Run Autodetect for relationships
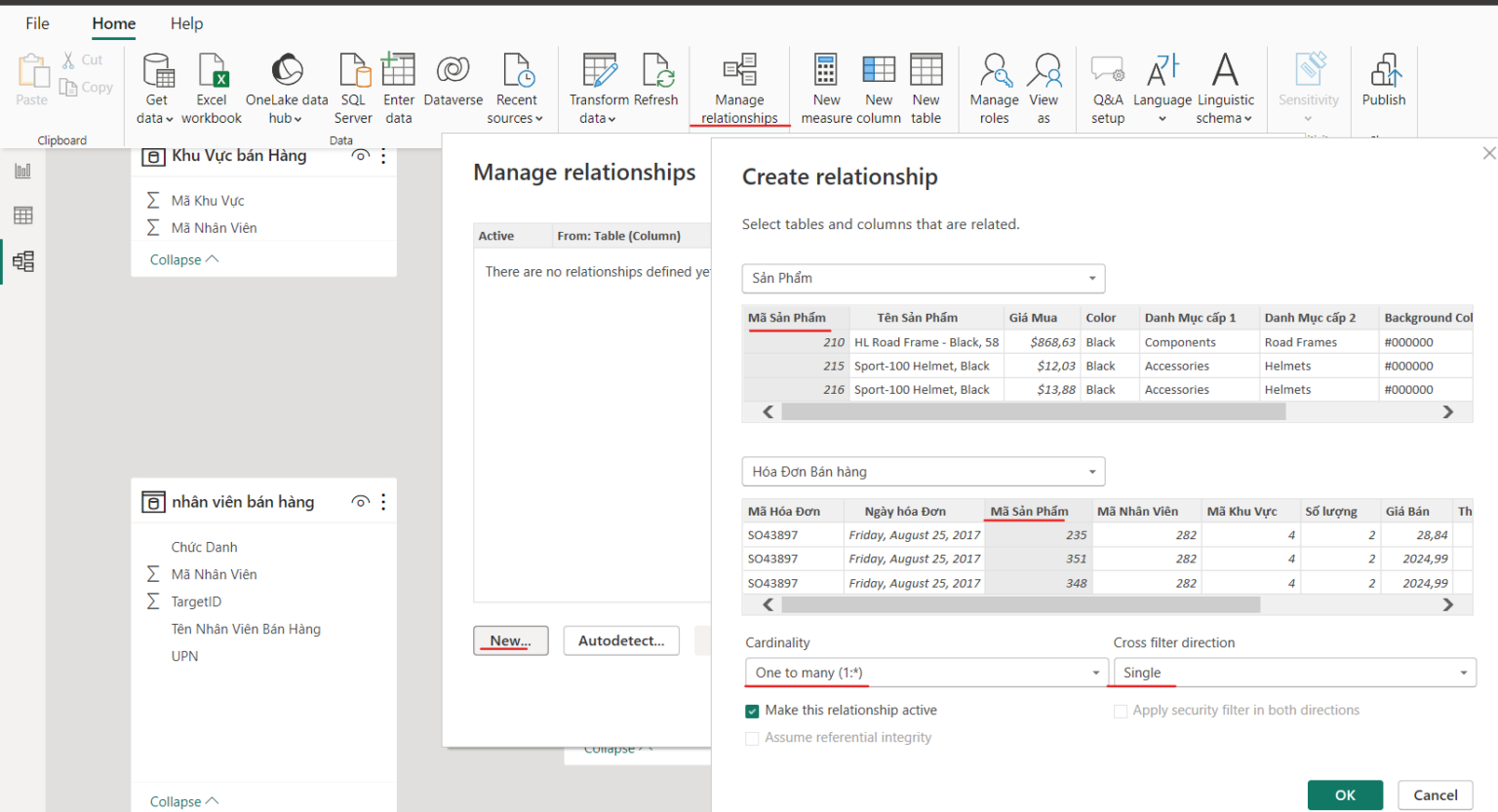This screenshot has height=812, width=1498. (x=621, y=640)
